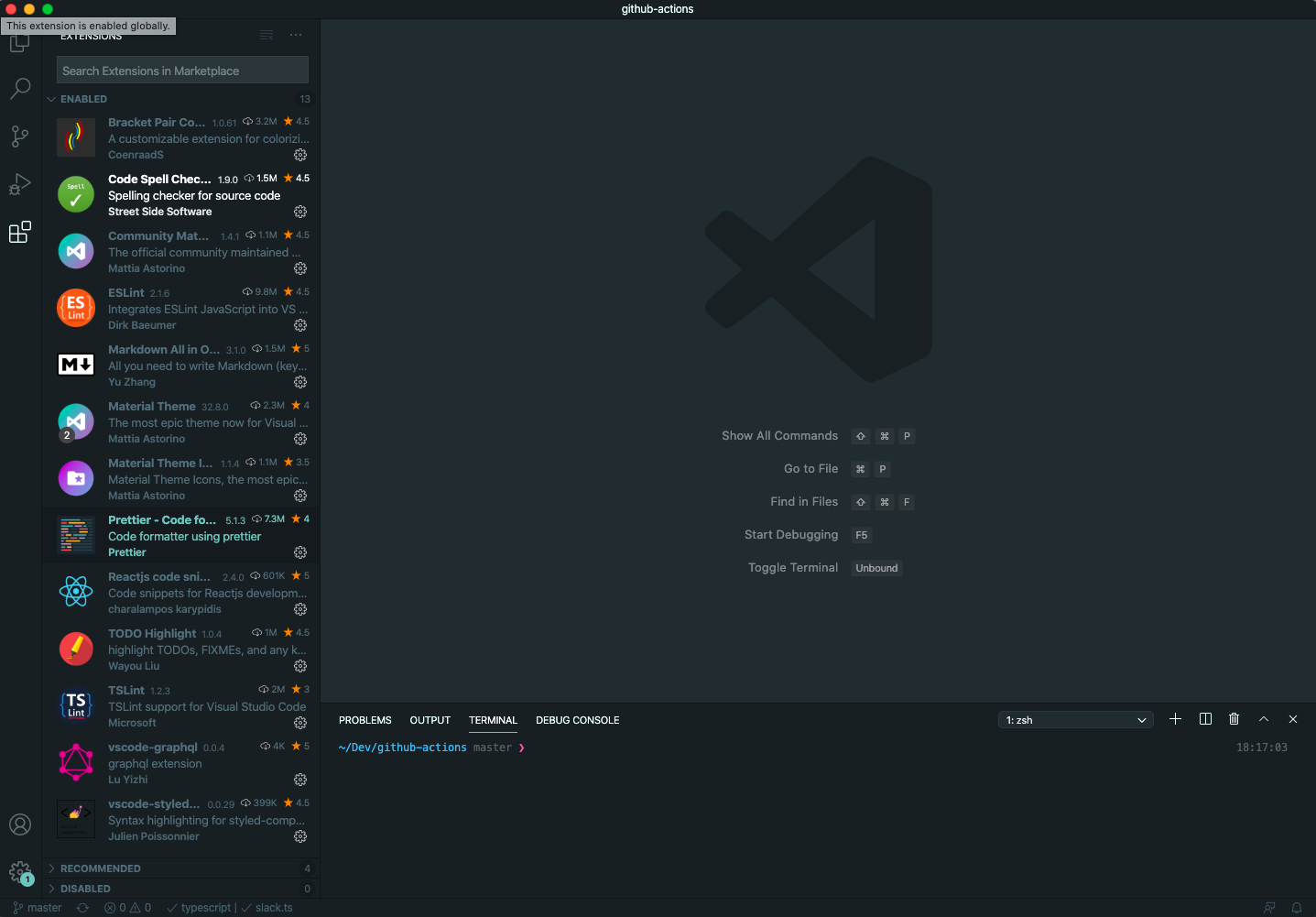
Task: Open gear settings for vscode-styled-components
Action: (x=300, y=836)
